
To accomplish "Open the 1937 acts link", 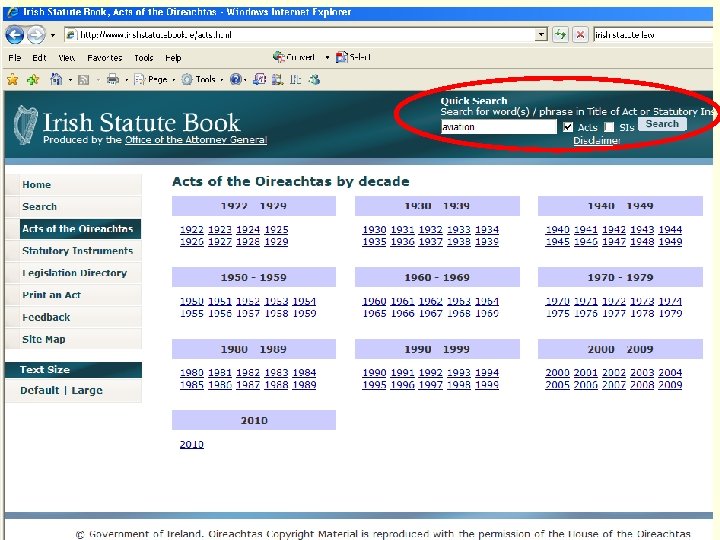I will [430, 242].
